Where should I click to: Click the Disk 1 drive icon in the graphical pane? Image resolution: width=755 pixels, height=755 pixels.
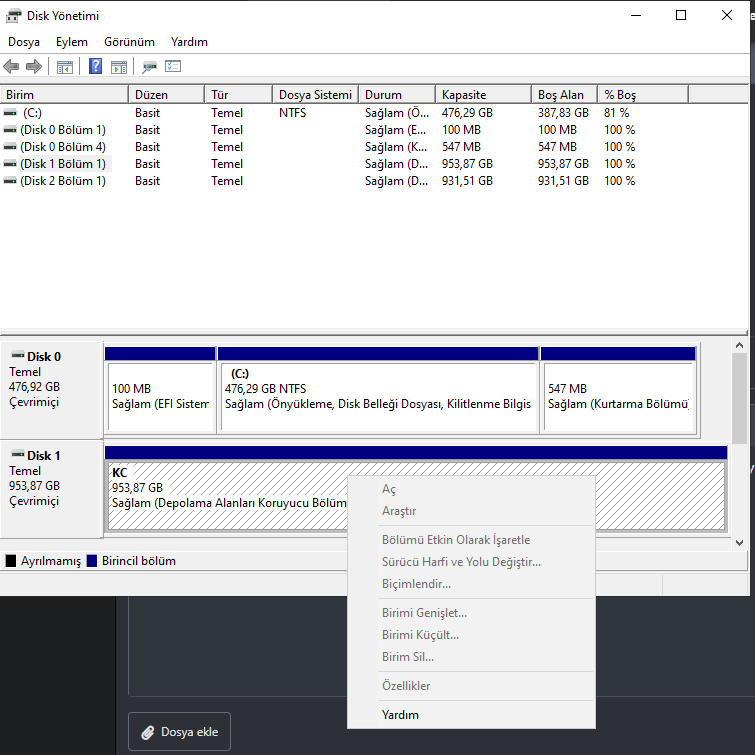point(18,454)
